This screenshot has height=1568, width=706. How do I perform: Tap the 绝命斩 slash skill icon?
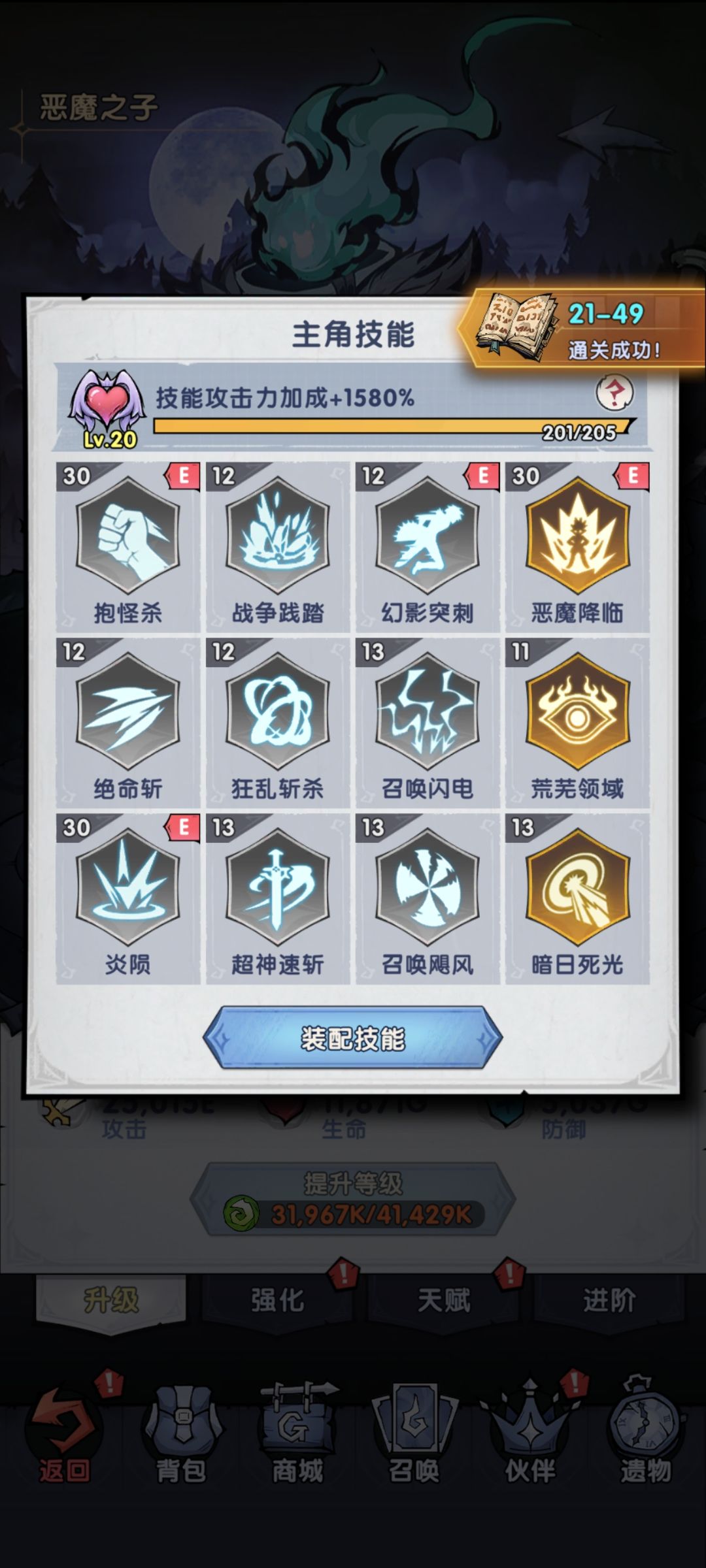coord(127,711)
